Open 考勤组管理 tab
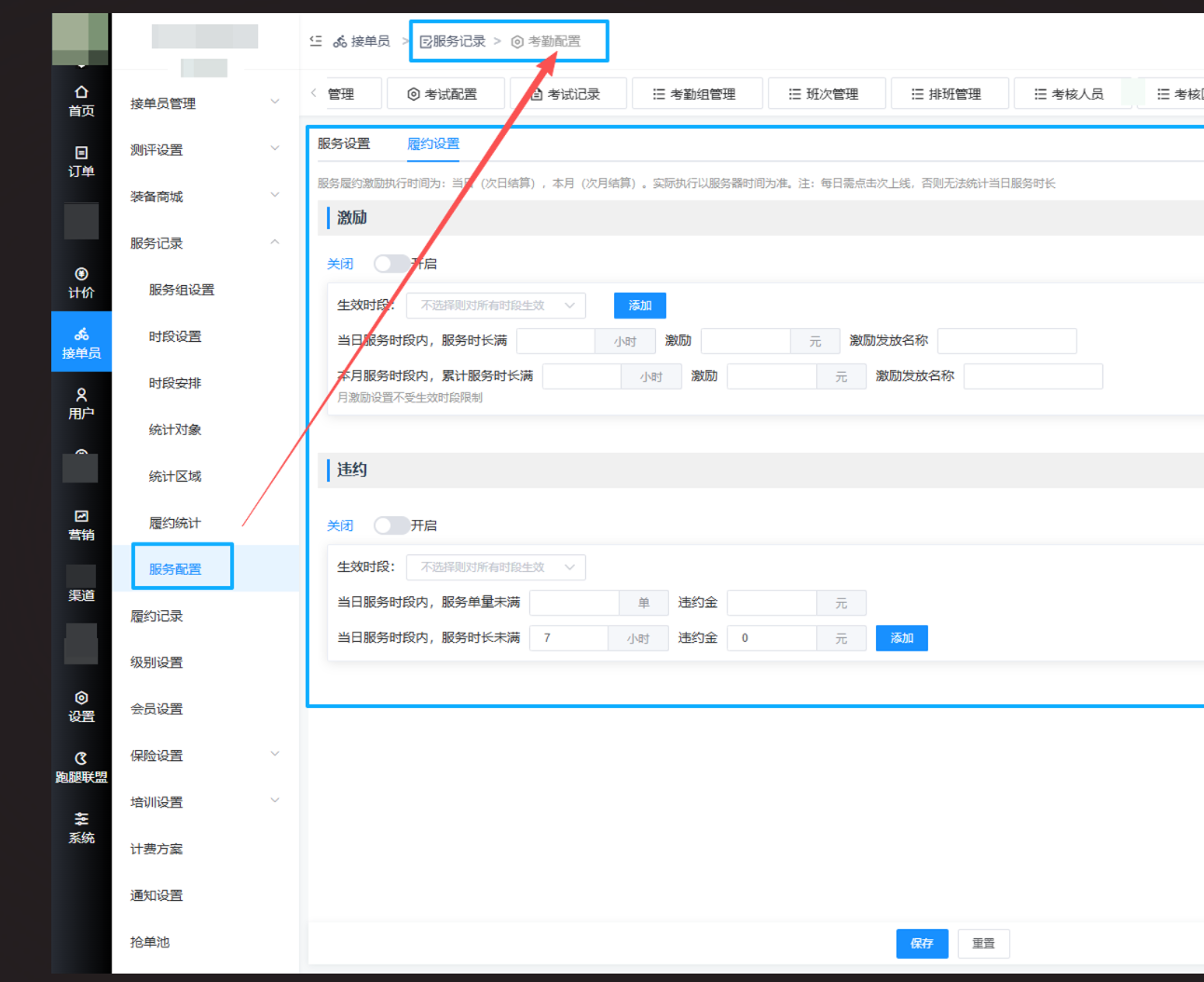Image resolution: width=1204 pixels, height=982 pixels. 697,94
